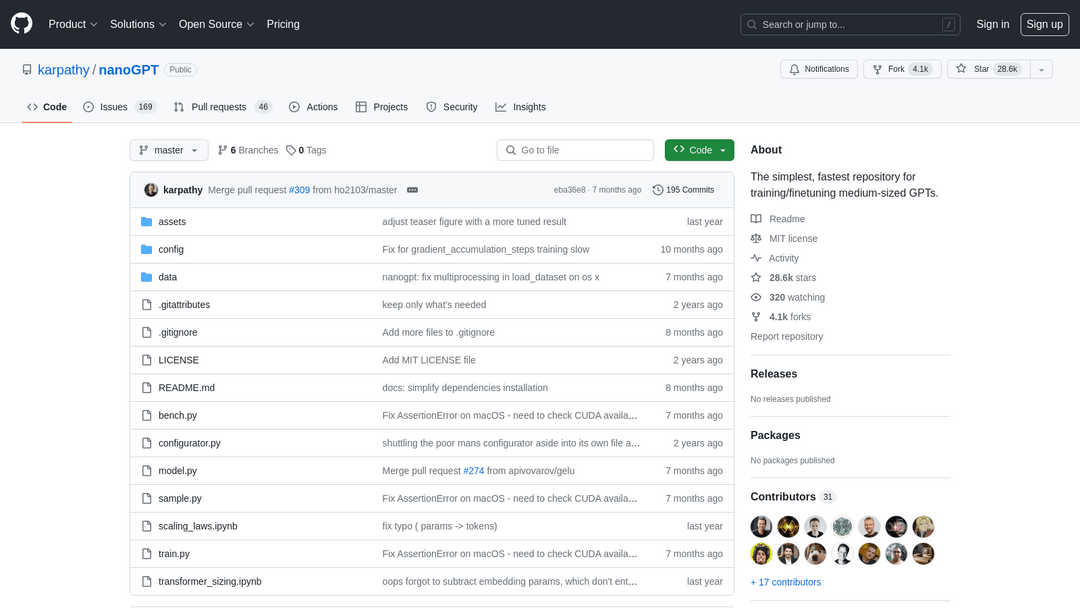Open sample.py file
1080x608 pixels.
pyautogui.click(x=180, y=498)
